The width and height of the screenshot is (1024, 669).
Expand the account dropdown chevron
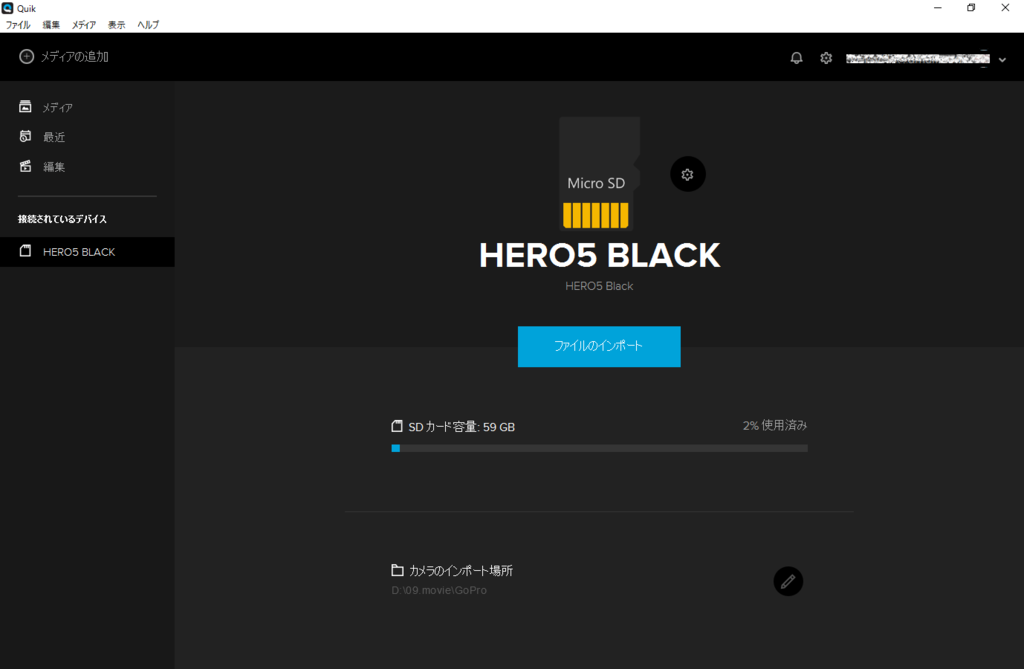1002,60
